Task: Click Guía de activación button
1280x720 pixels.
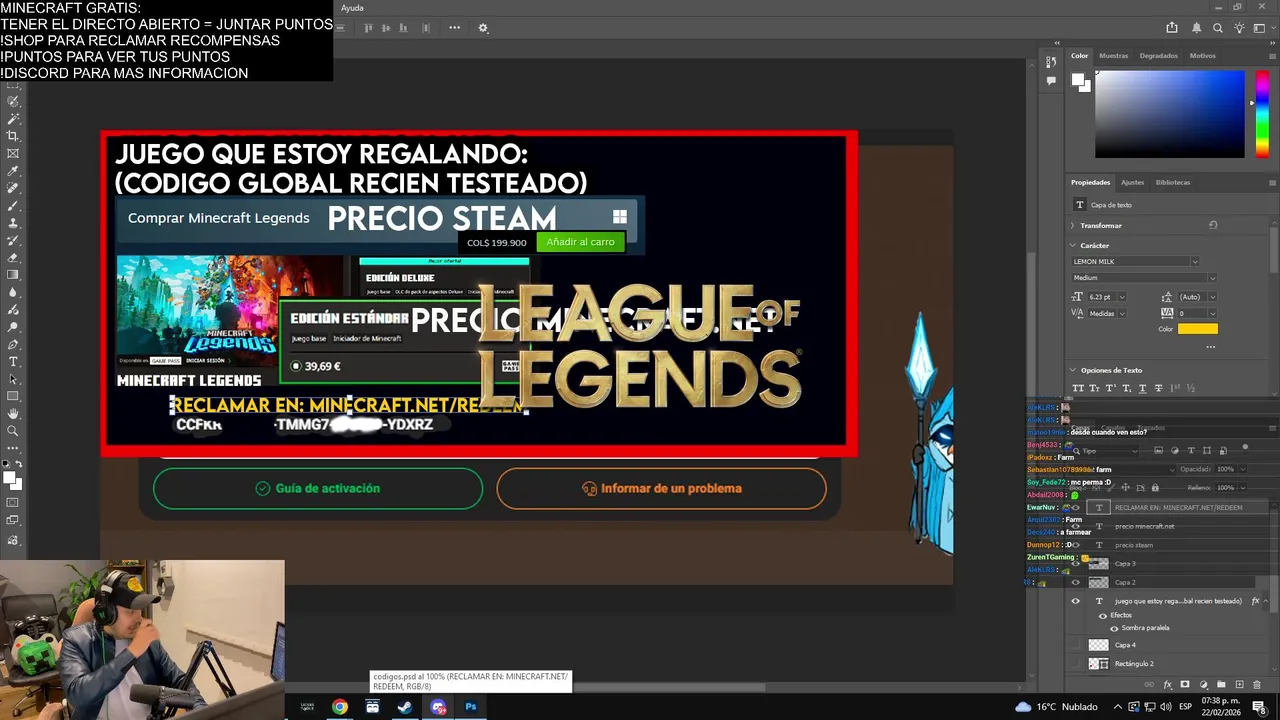Action: (x=318, y=489)
